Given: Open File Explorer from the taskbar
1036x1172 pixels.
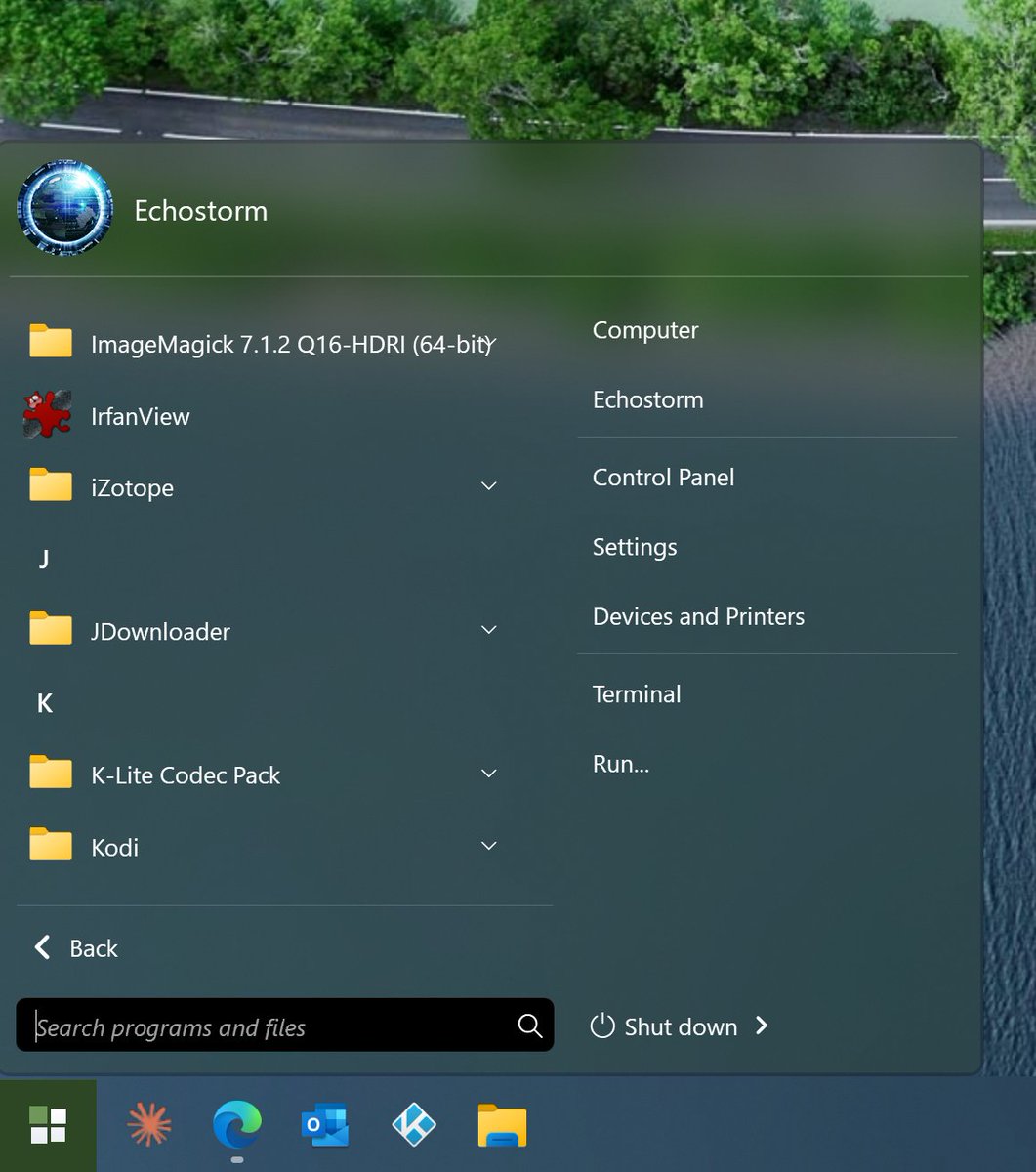Looking at the screenshot, I should tap(502, 1125).
